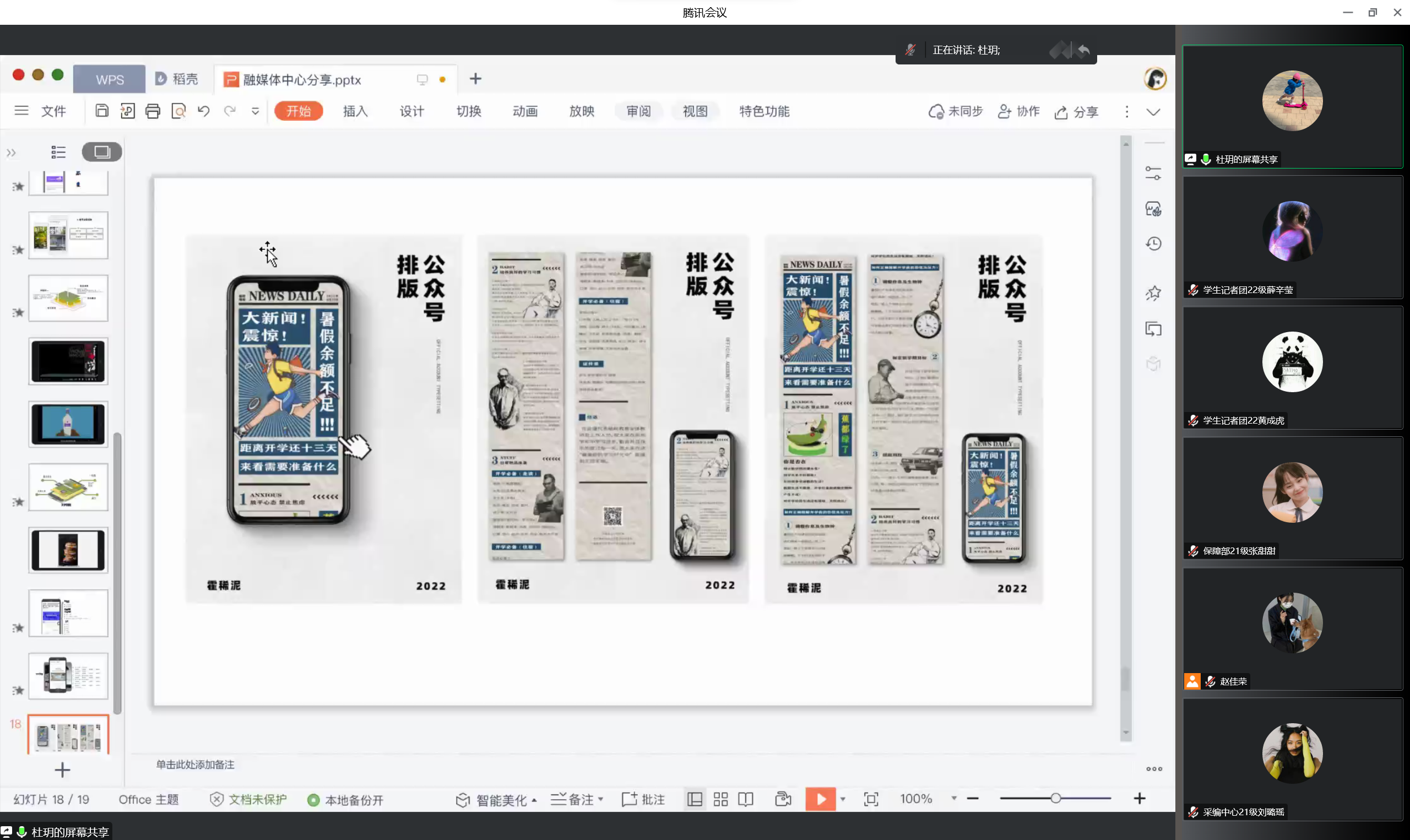Click the undo arrow icon
The height and width of the screenshot is (840, 1410).
(x=204, y=111)
